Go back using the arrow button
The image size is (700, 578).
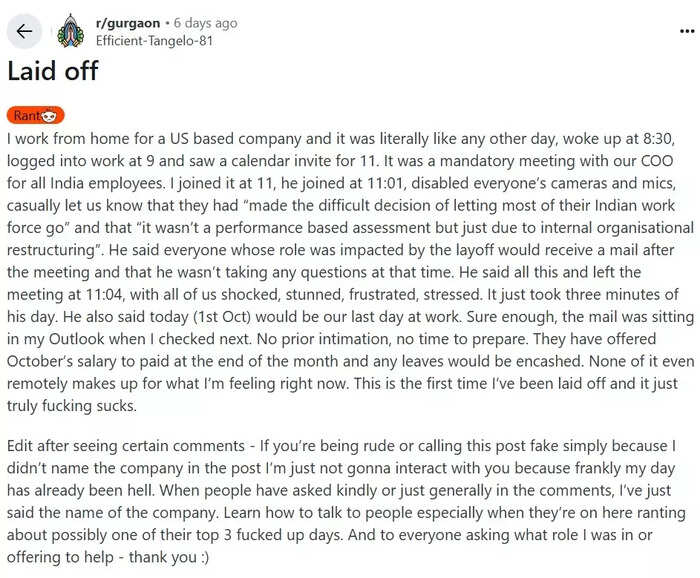(x=24, y=30)
